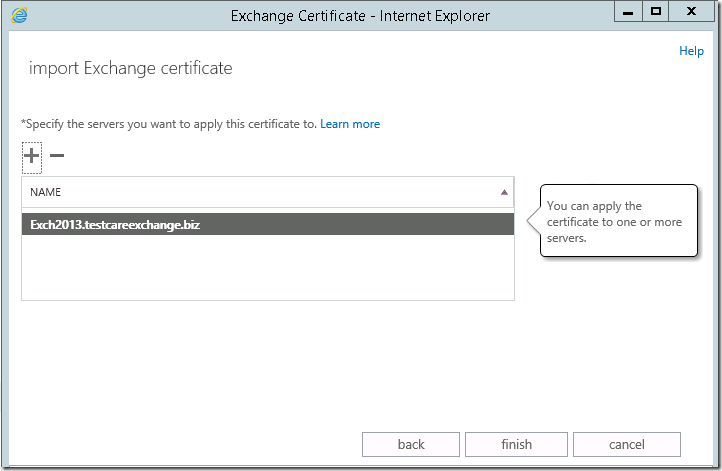Click the plus icon to add a server

coord(32,156)
